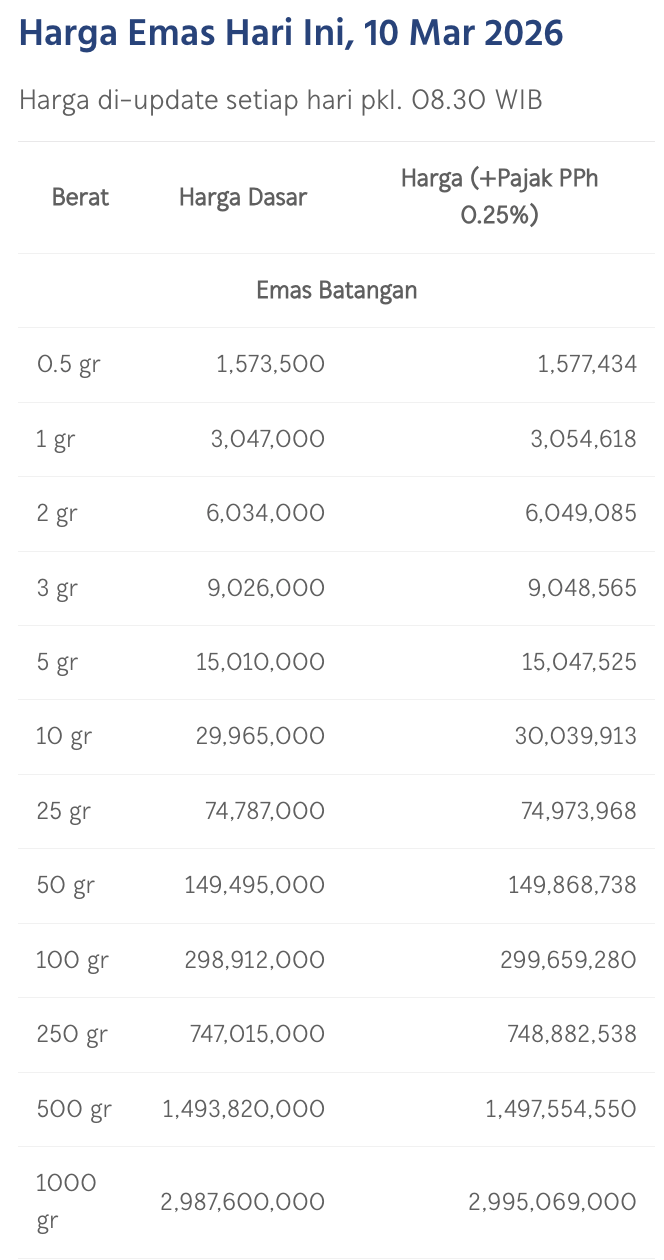This screenshot has height=1260, width=664.
Task: Select the 25 gr weight cell
Action: point(63,811)
